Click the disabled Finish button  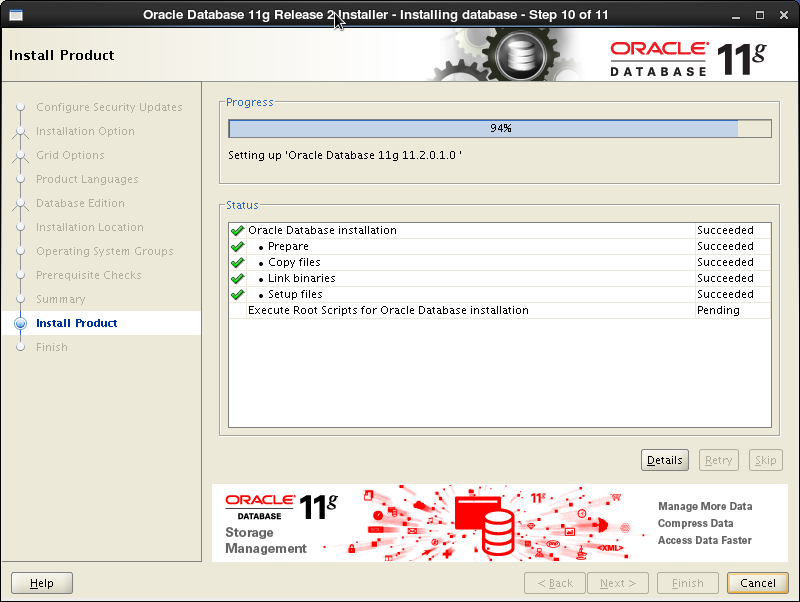pos(688,583)
